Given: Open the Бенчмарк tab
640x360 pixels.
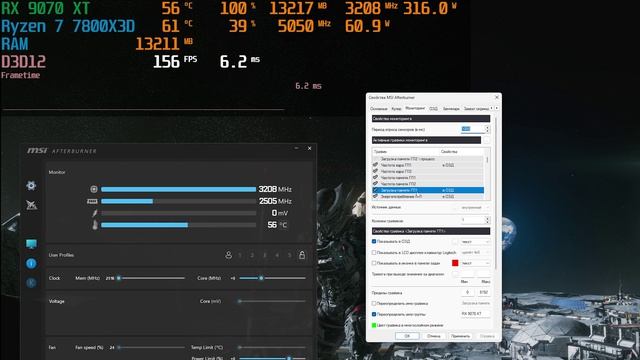Looking at the screenshot, I should pyautogui.click(x=451, y=109).
